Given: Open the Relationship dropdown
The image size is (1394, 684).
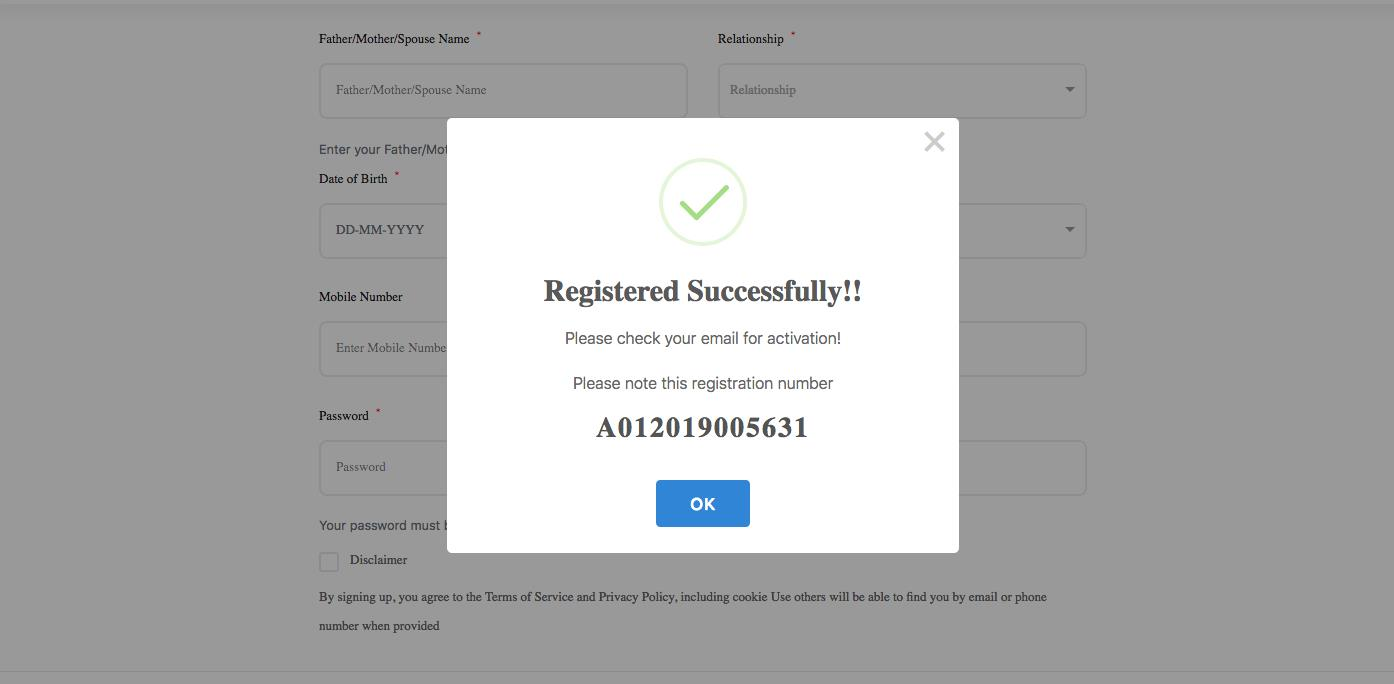Looking at the screenshot, I should click(x=901, y=91).
